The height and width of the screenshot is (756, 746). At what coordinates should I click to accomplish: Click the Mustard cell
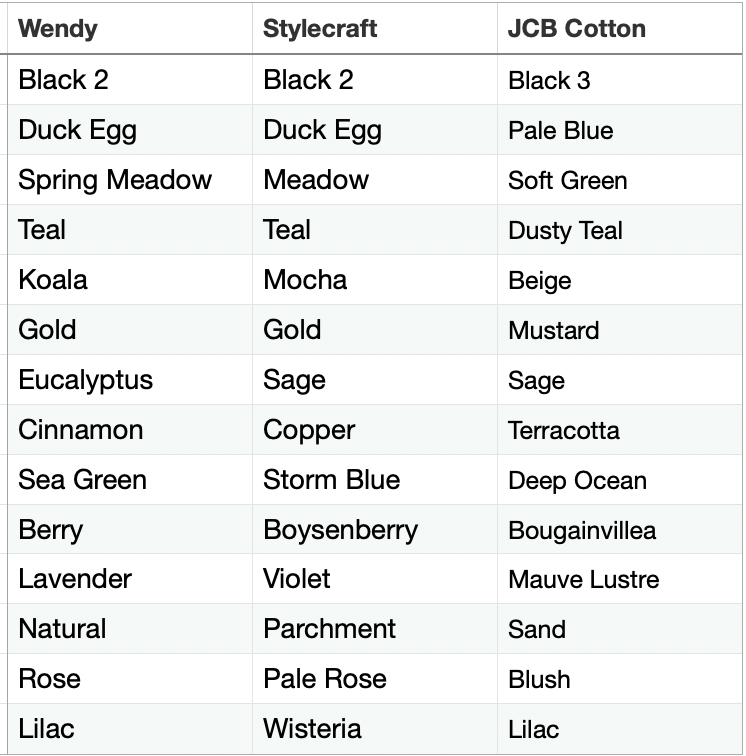[x=620, y=330]
